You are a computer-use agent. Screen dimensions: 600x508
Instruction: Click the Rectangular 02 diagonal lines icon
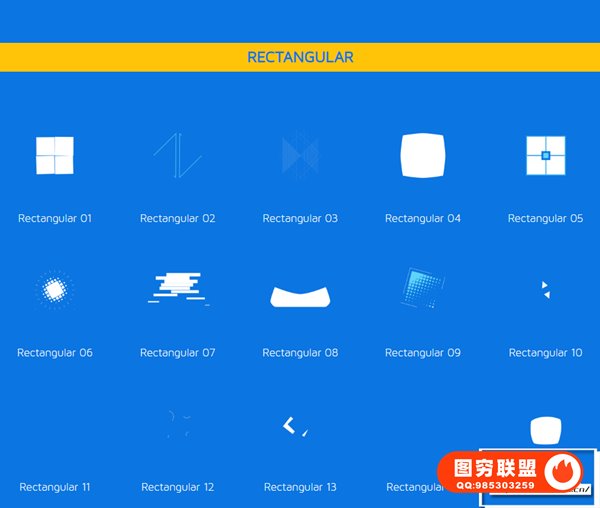[x=177, y=157]
